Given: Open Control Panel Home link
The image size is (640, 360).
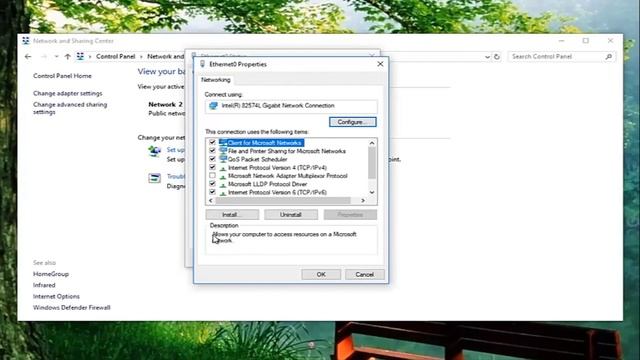Looking at the screenshot, I should pyautogui.click(x=62, y=76).
